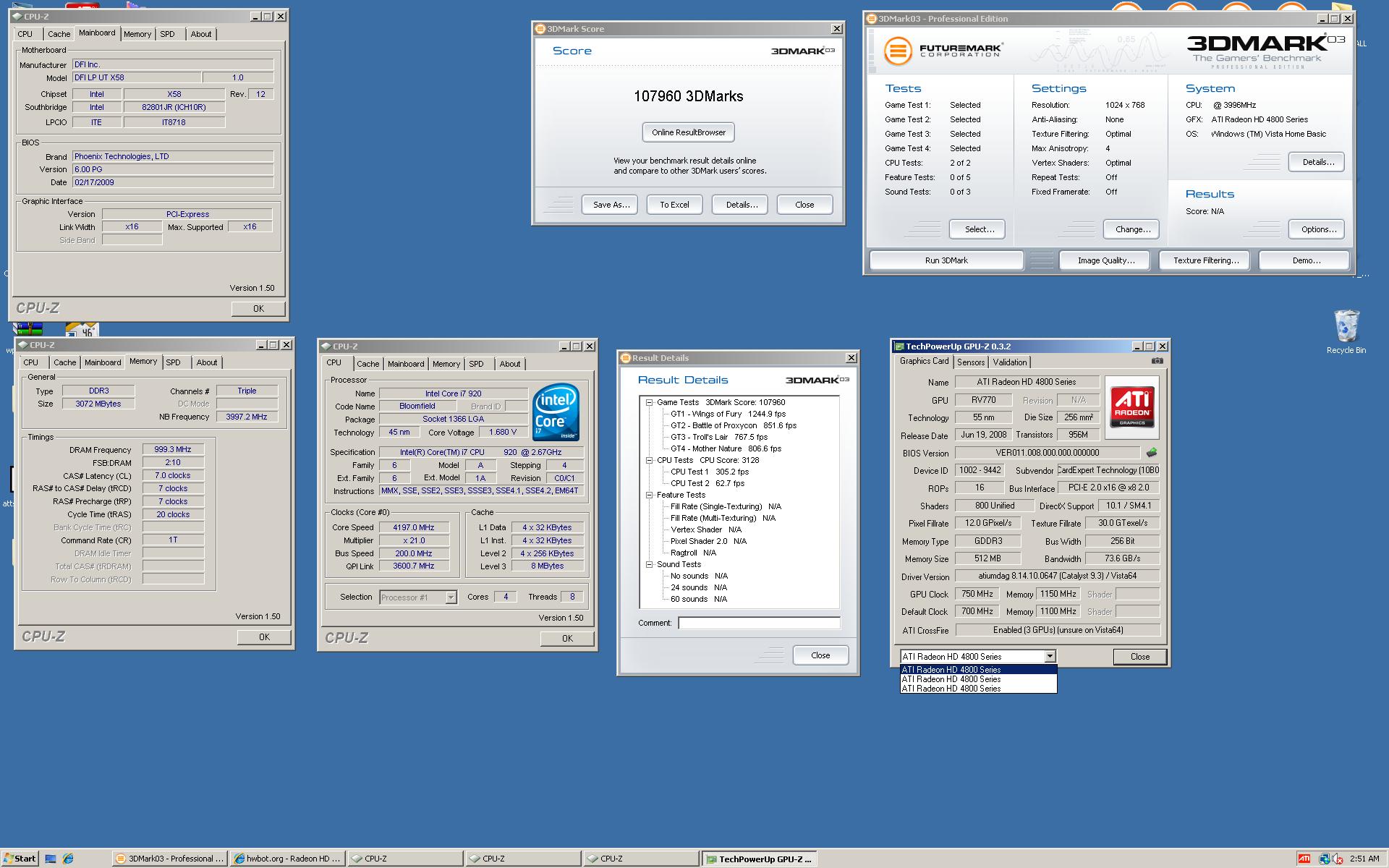
Task: Open Details in 3DMark Score window
Action: [x=741, y=205]
